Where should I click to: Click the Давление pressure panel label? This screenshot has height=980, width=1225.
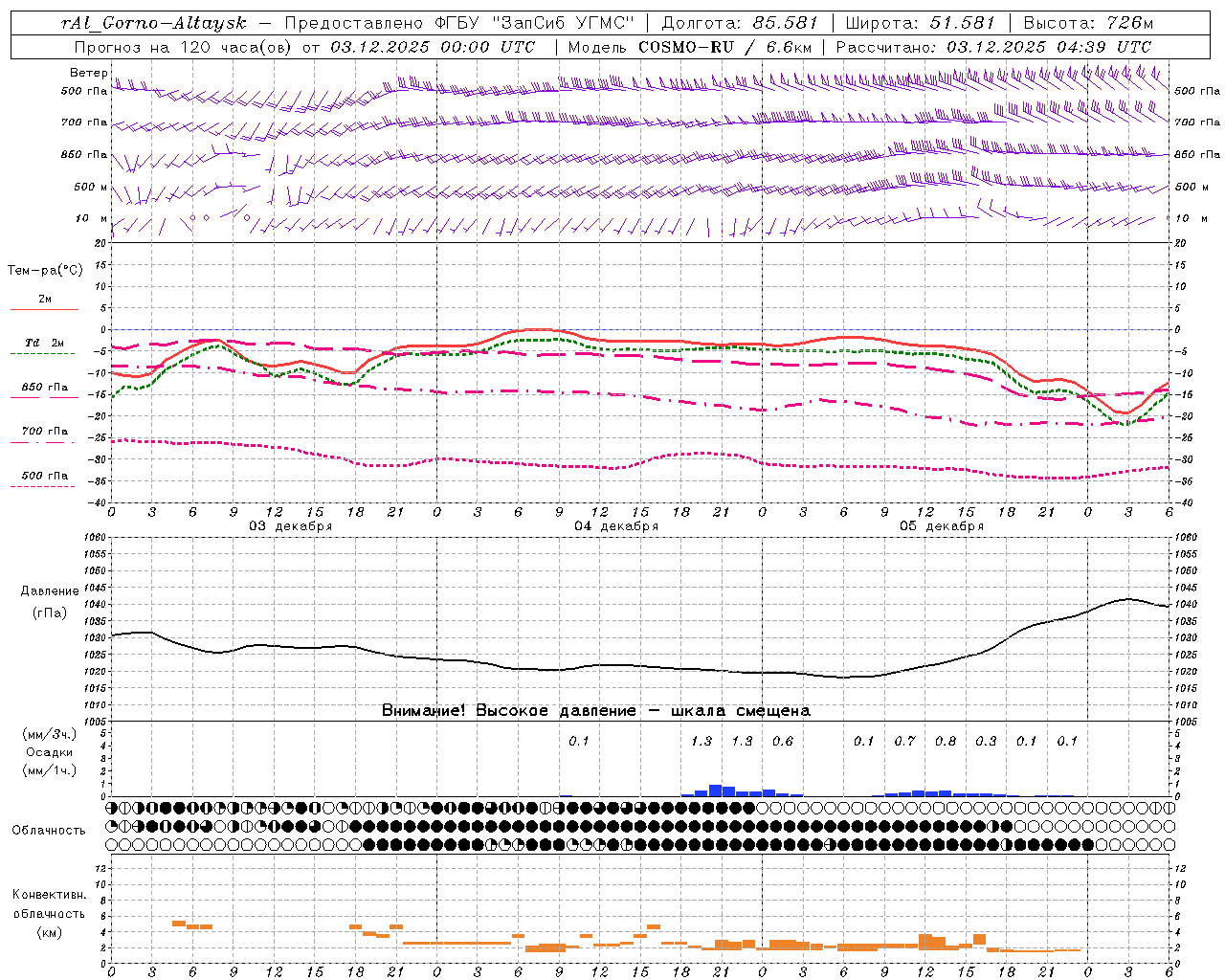[50, 591]
